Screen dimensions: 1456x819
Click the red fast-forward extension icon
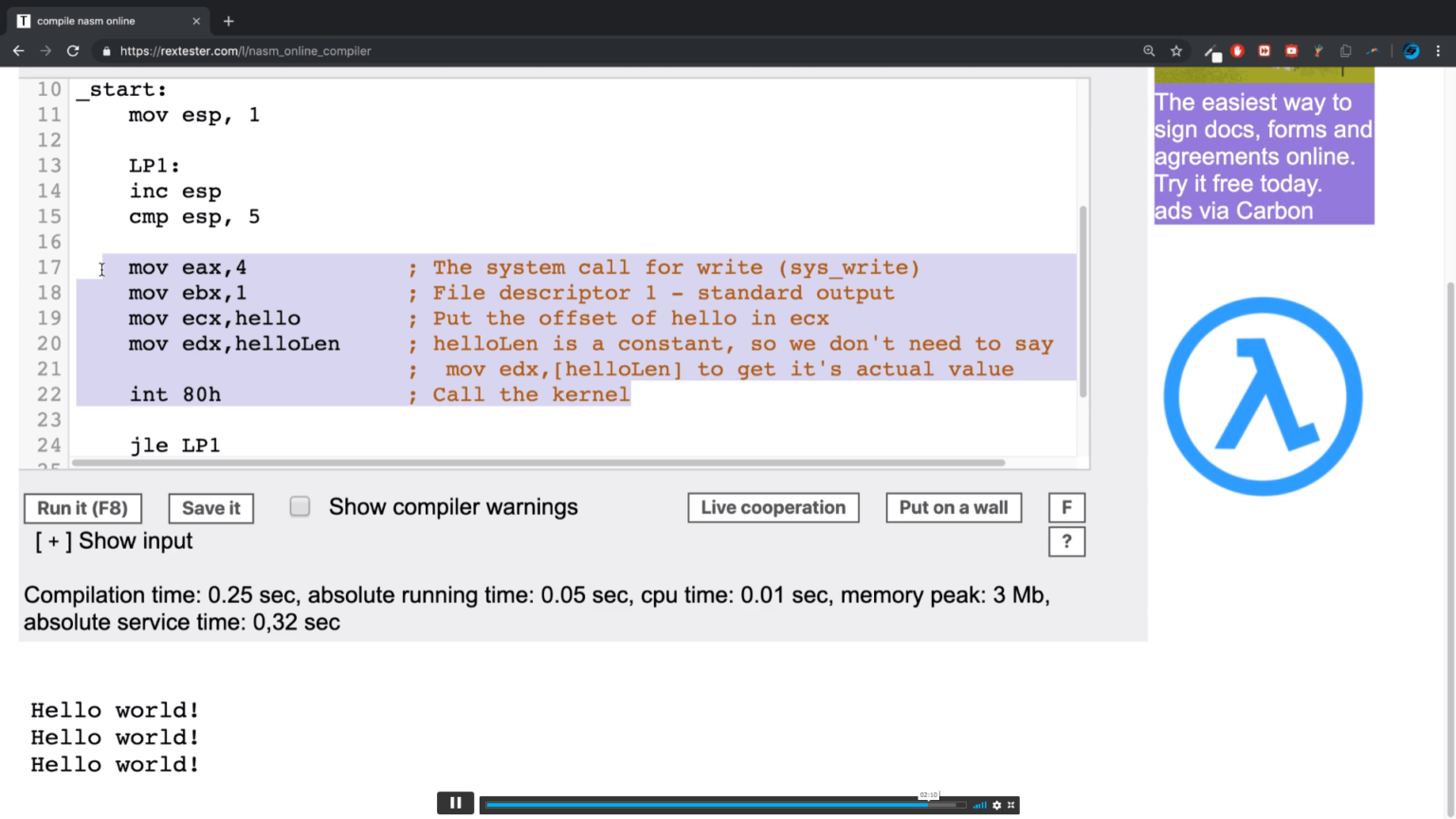(x=1265, y=51)
